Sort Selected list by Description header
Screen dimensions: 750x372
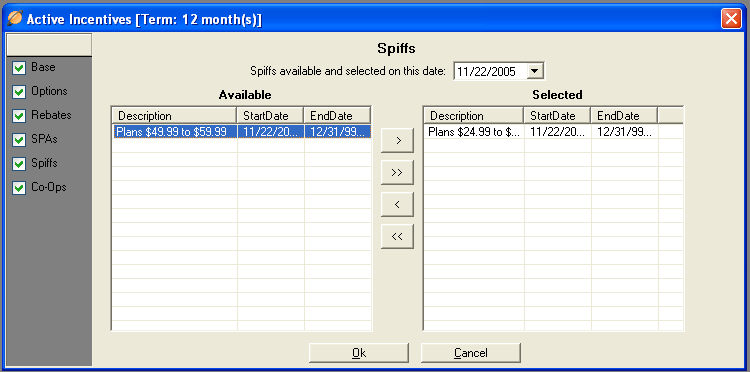pos(474,116)
